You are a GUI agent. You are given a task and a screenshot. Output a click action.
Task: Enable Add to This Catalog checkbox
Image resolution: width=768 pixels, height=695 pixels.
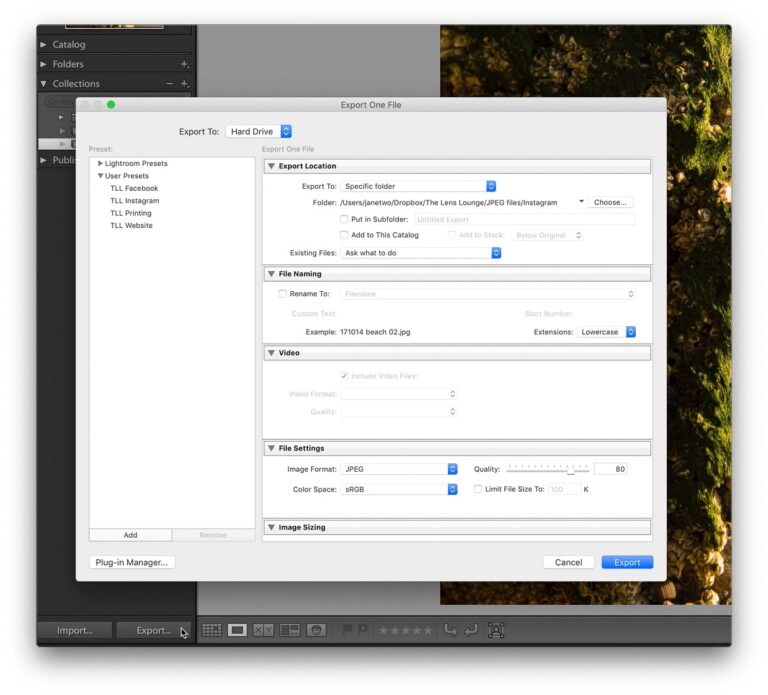click(x=344, y=235)
